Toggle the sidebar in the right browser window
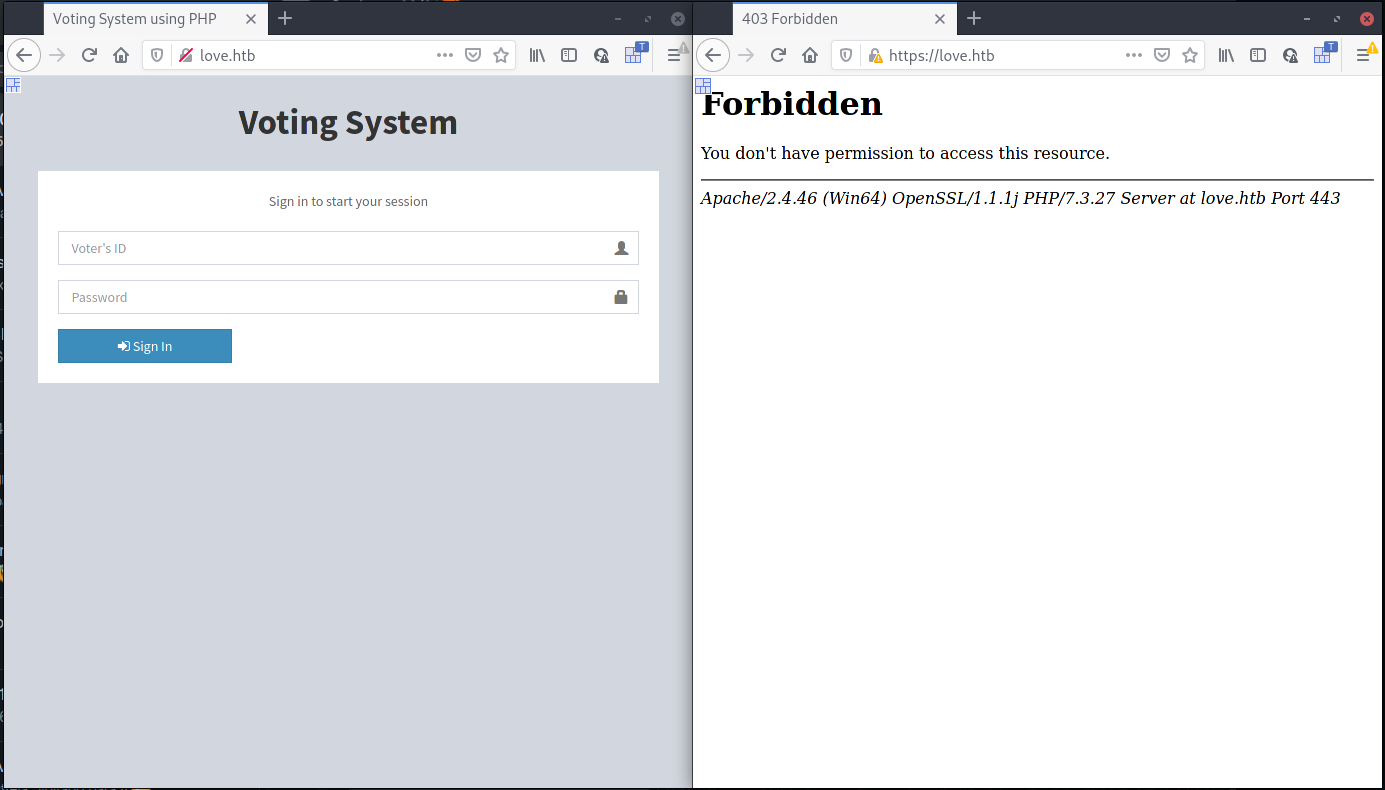The width and height of the screenshot is (1385, 790). pos(1258,56)
